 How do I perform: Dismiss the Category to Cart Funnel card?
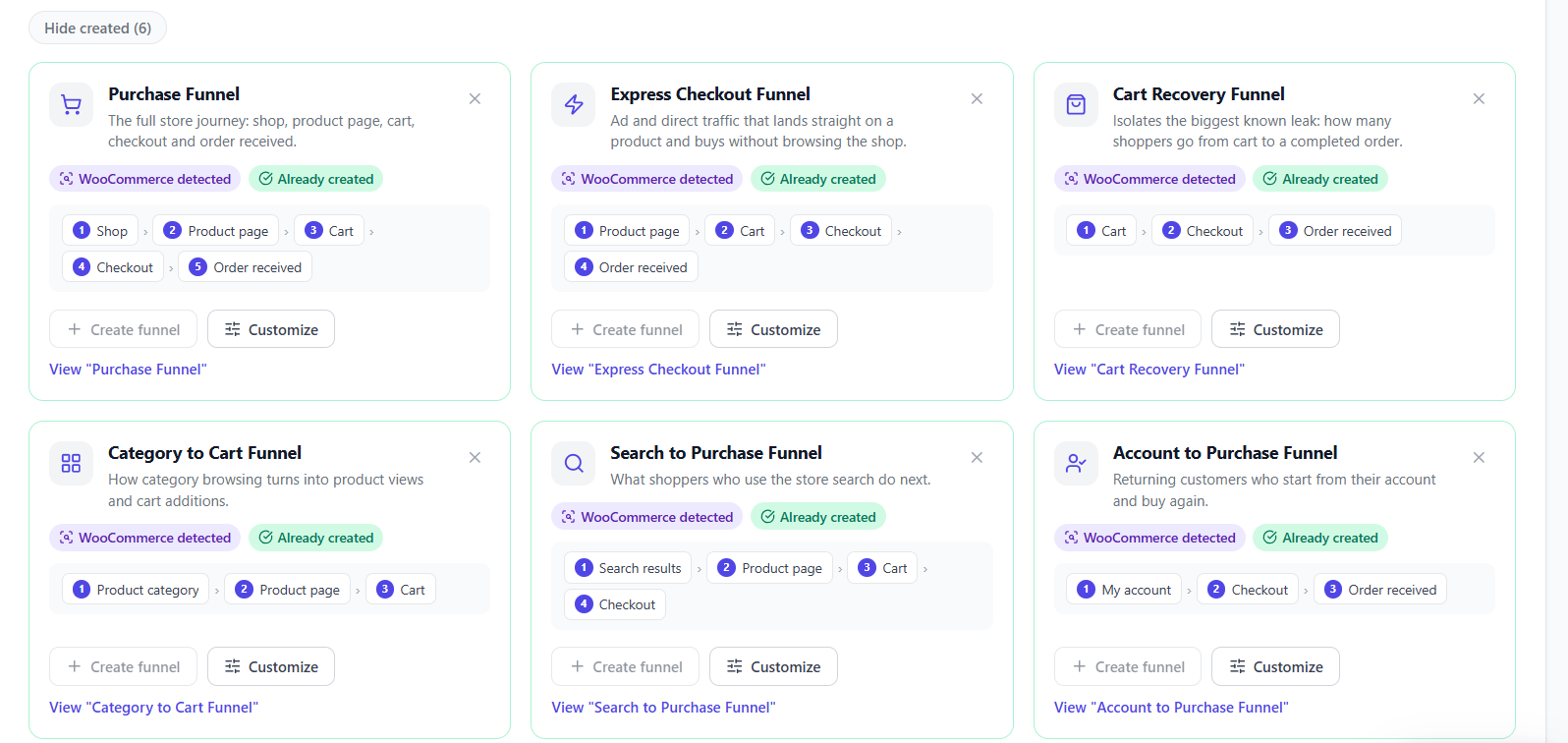point(475,457)
